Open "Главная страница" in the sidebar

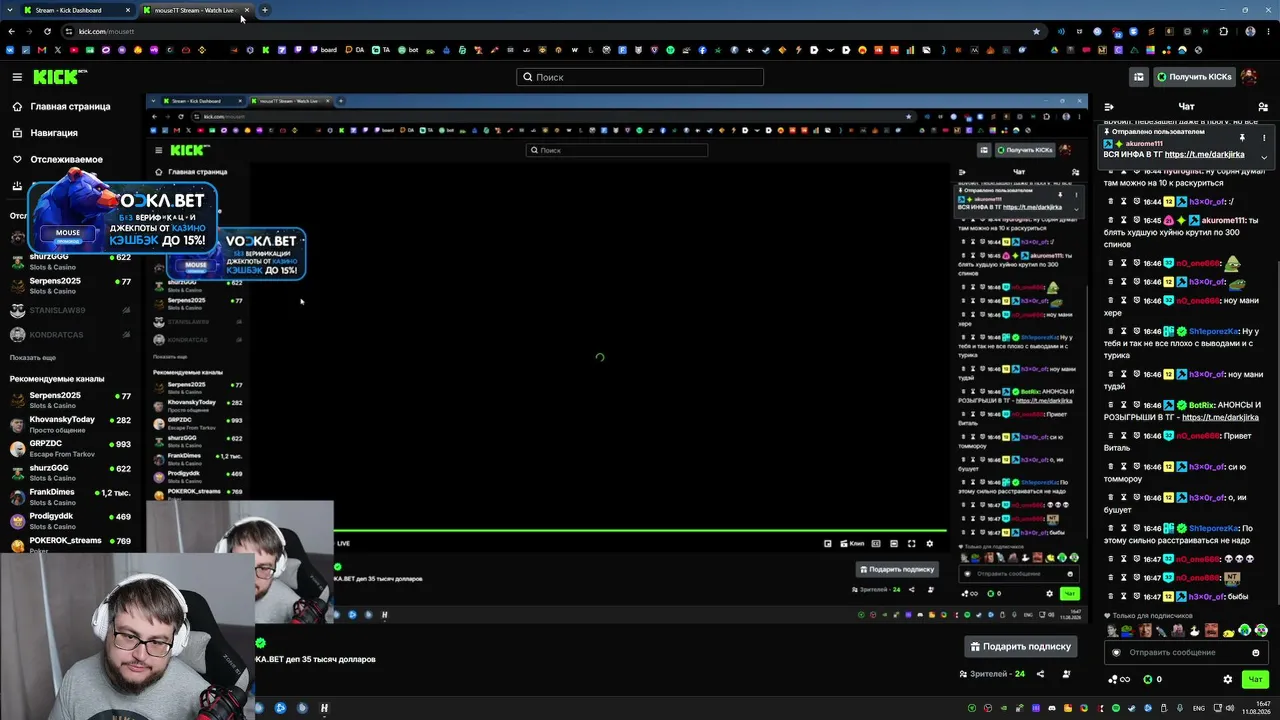[x=61, y=106]
